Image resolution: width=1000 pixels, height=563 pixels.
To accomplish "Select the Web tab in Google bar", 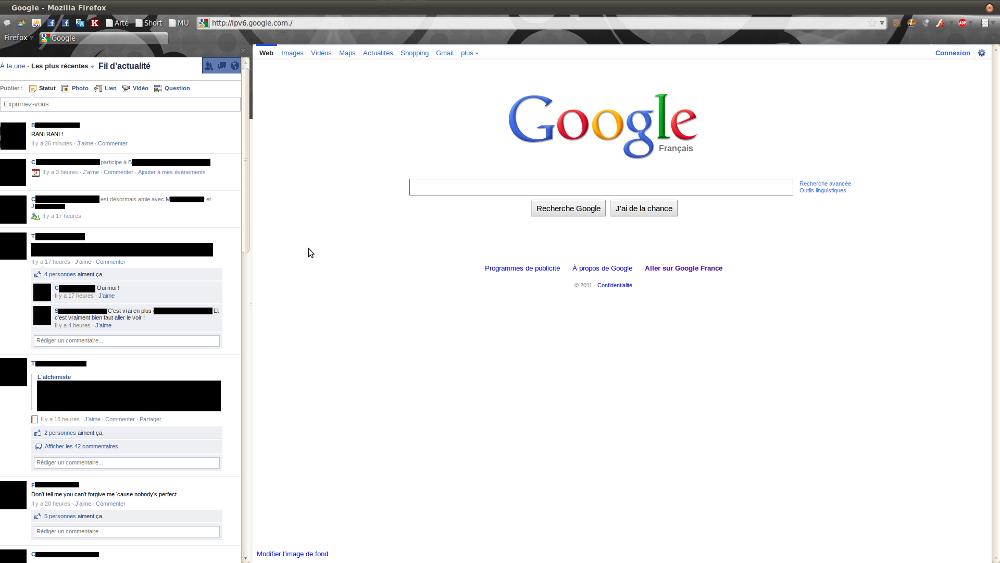I will [266, 53].
